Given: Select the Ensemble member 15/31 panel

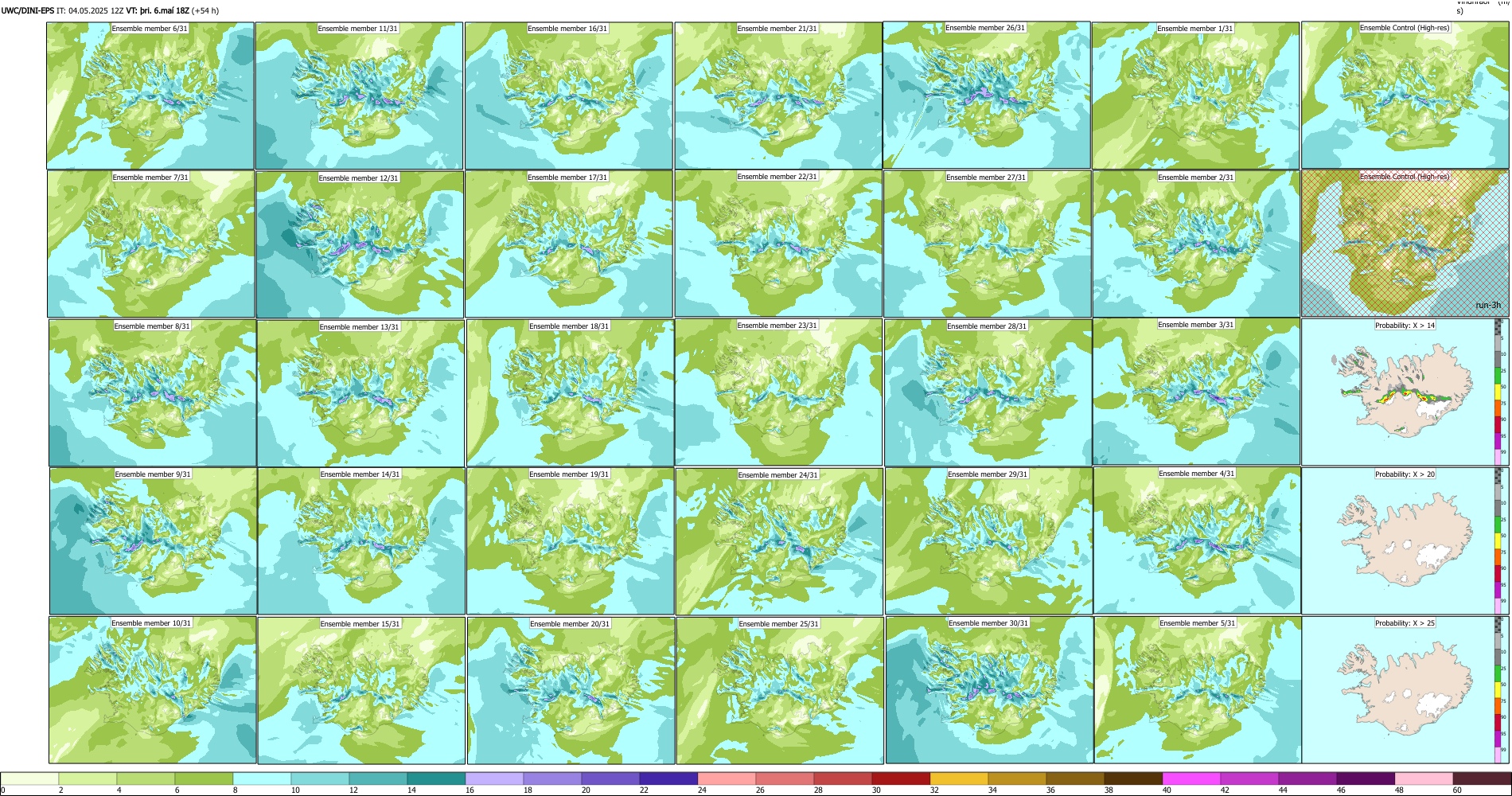Looking at the screenshot, I should pos(361,691).
